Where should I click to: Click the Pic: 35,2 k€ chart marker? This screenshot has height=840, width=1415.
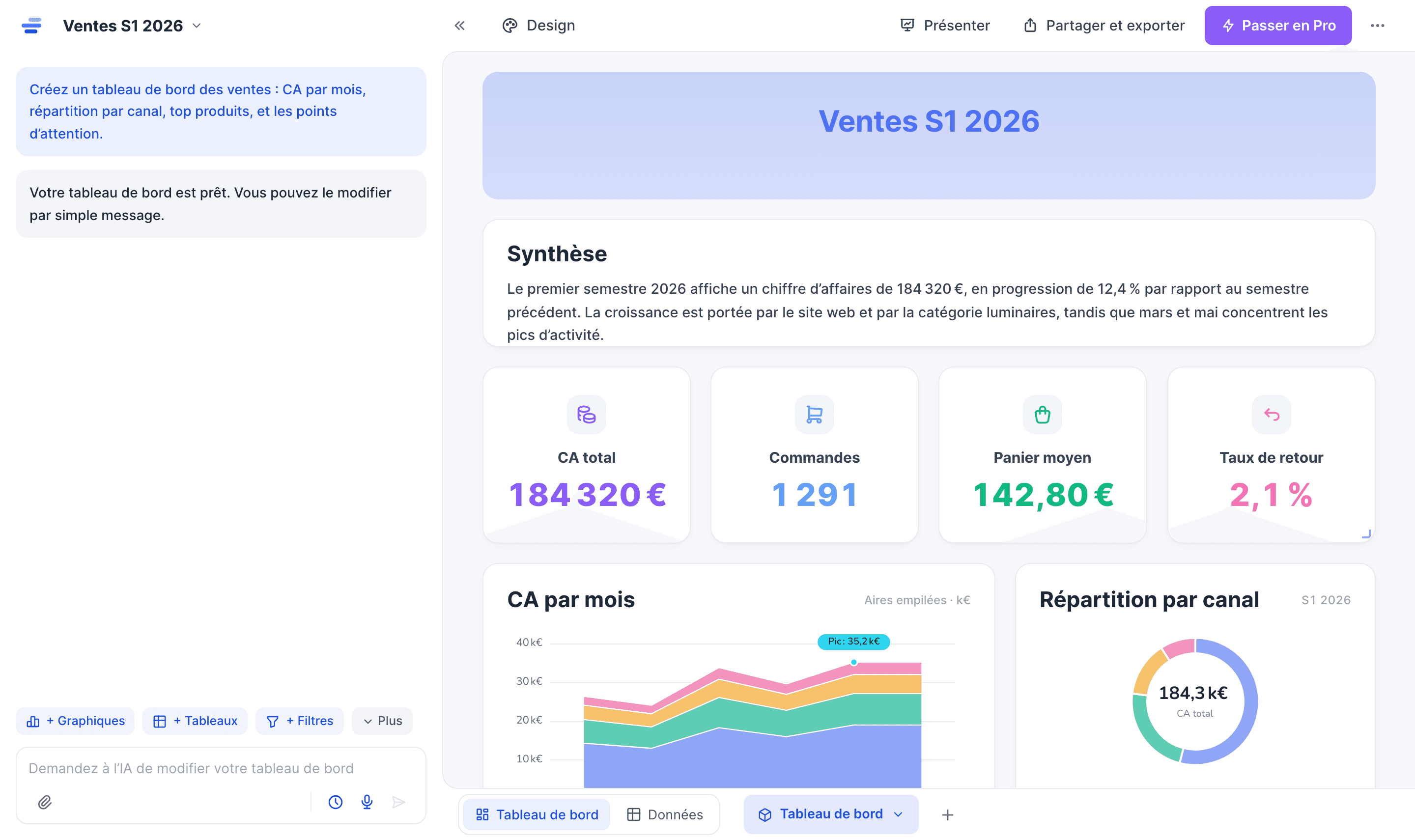[x=853, y=642]
